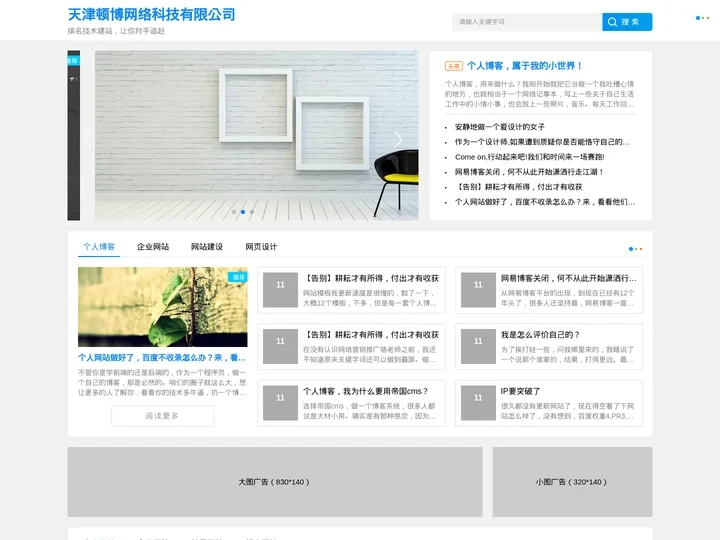720x540 pixels.
Task: Open card 网易博客关闭，何不从此开始潇洒行
Action: tap(549, 290)
